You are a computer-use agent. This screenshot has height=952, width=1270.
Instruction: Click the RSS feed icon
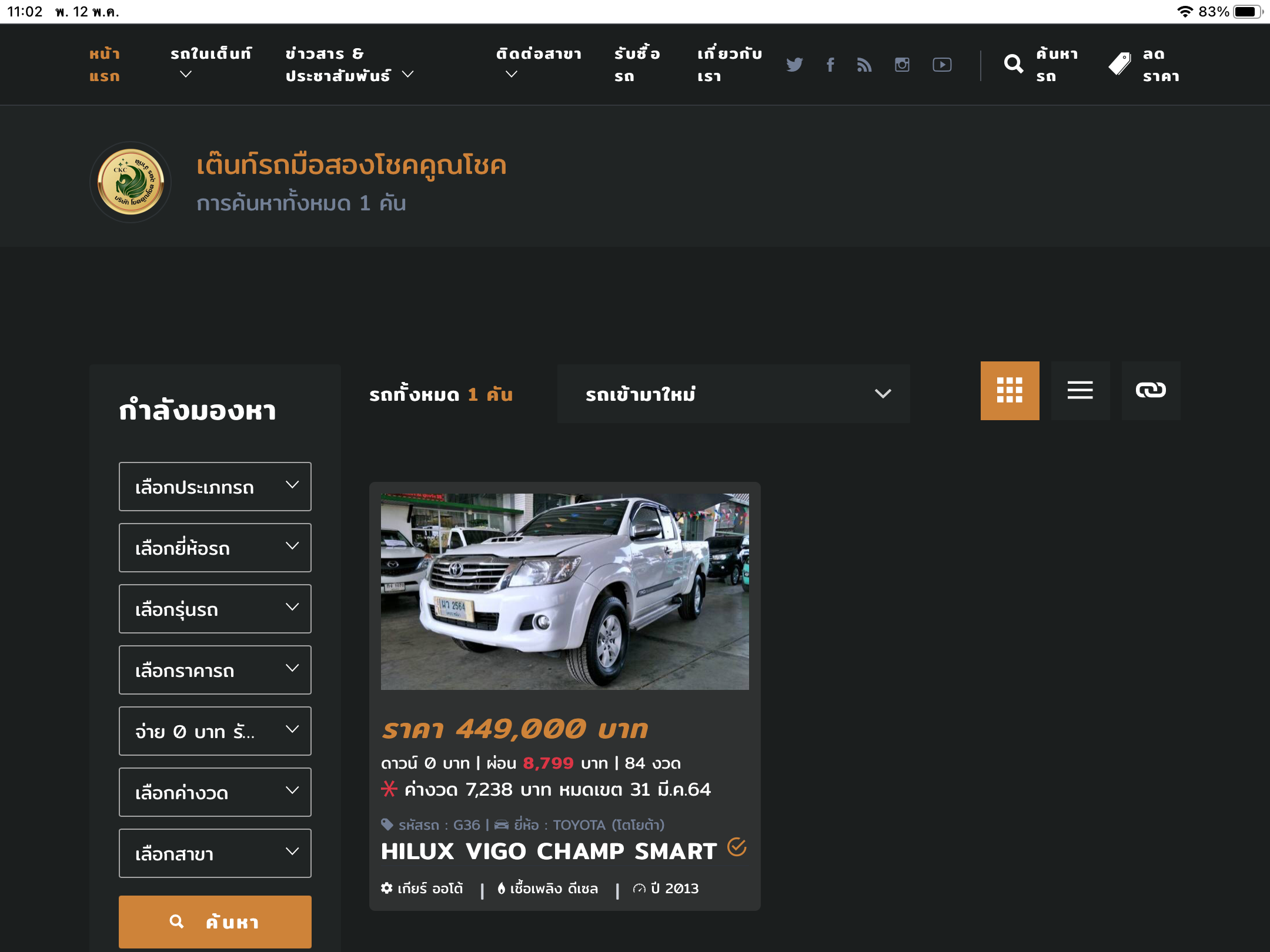click(x=864, y=65)
